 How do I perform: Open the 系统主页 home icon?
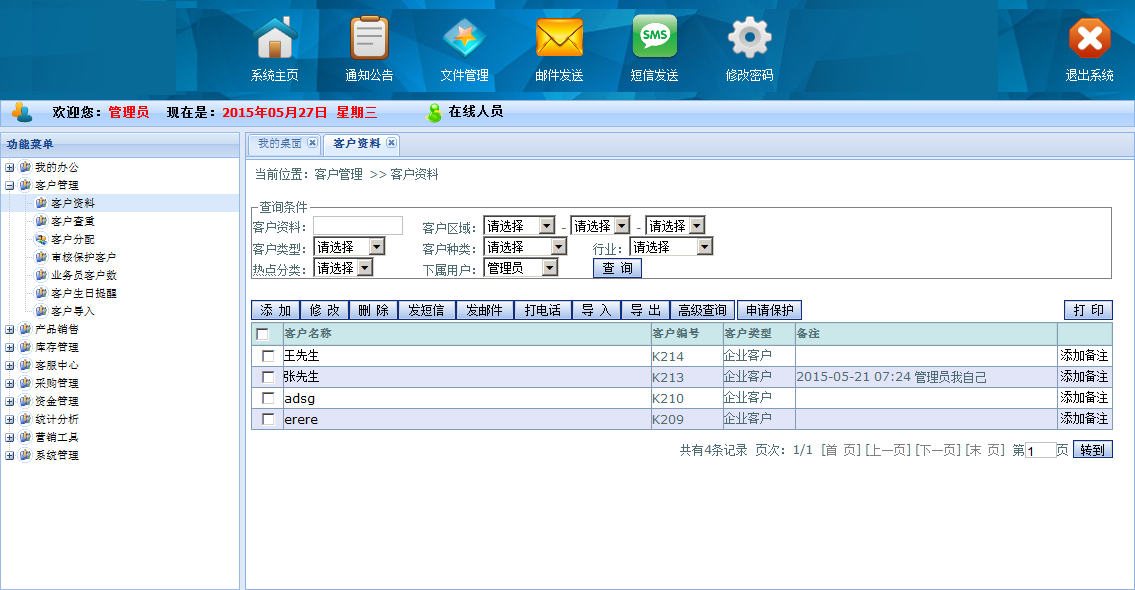[275, 39]
